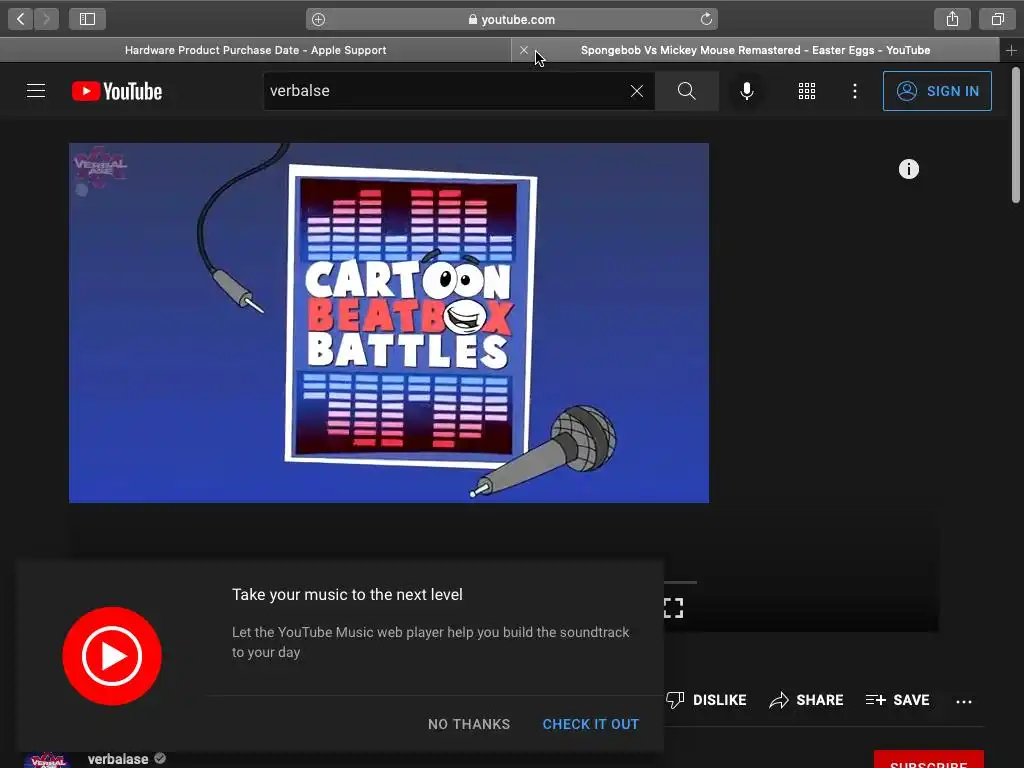This screenshot has height=768, width=1024.
Task: Run the search with the magnifier button
Action: click(686, 91)
